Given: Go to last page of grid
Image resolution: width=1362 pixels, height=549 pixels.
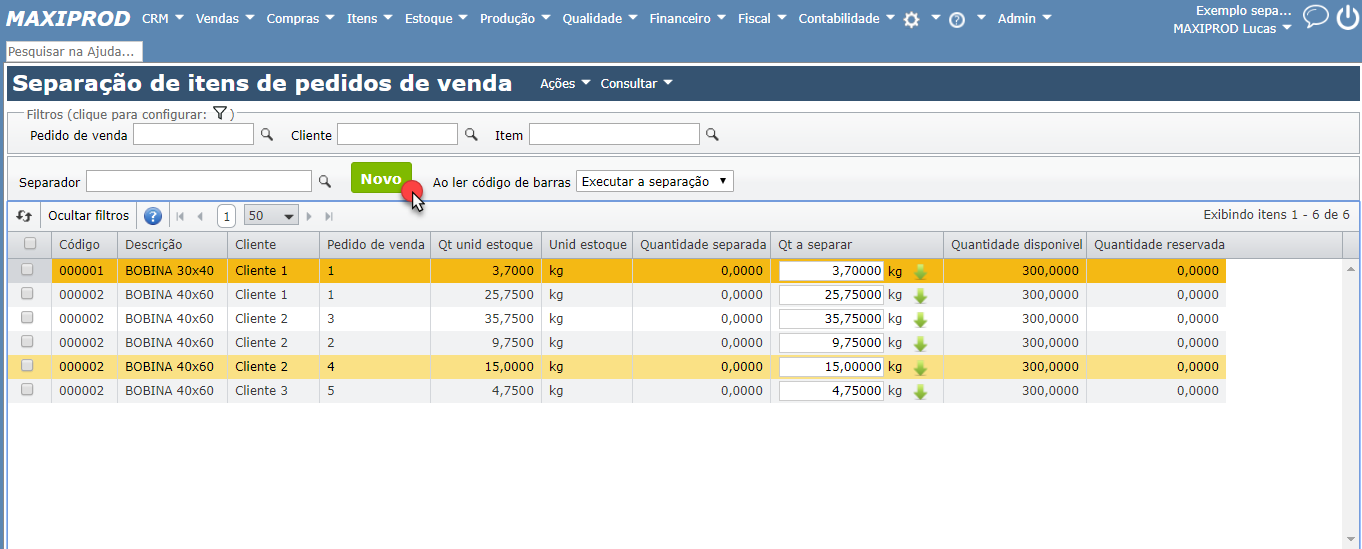Looking at the screenshot, I should point(329,216).
